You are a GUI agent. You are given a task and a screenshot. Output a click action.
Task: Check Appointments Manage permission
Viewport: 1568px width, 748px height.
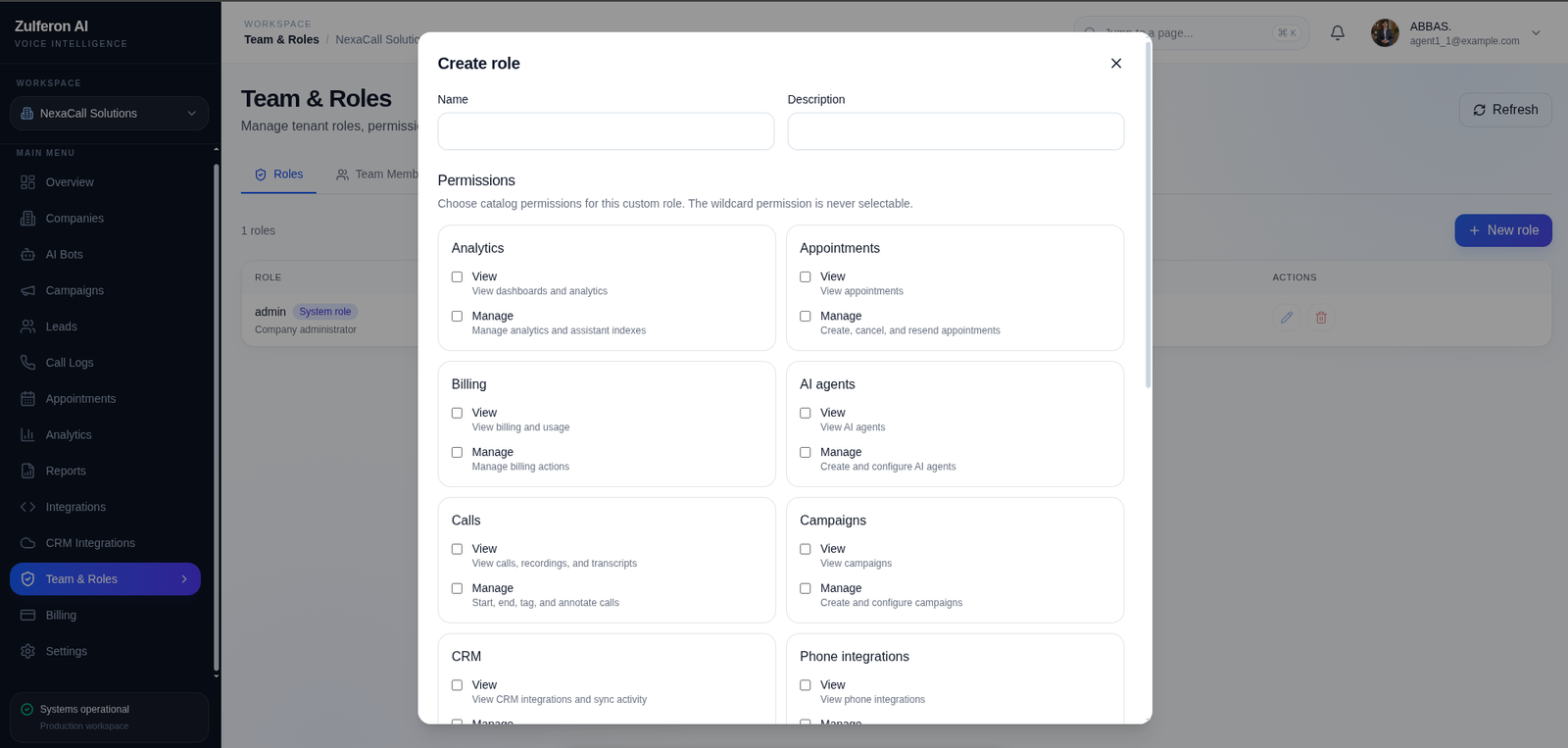tap(806, 316)
